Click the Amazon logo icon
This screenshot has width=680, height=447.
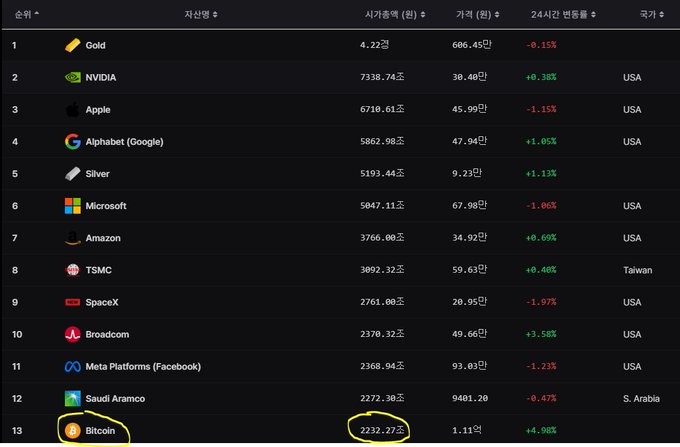(x=72, y=238)
